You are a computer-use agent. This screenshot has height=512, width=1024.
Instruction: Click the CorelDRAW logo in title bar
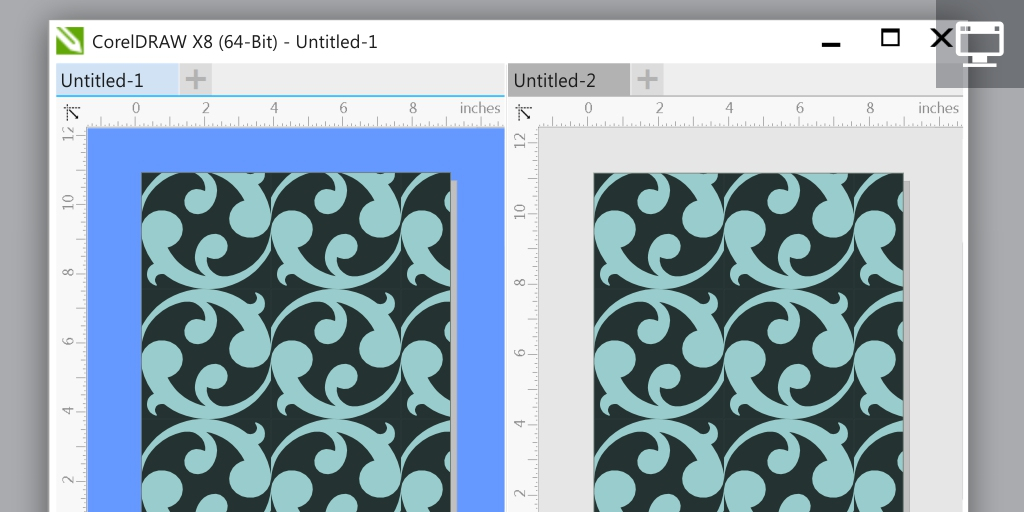coord(70,41)
